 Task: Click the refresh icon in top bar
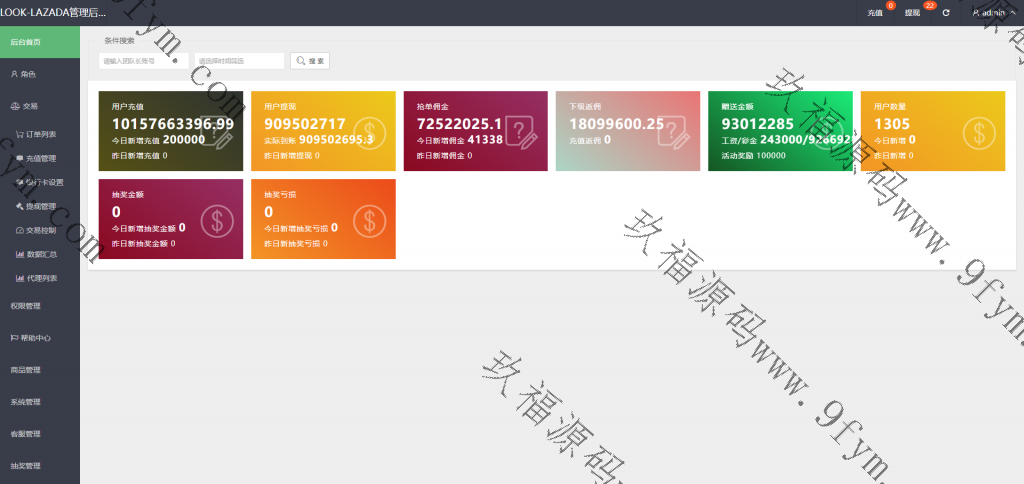(946, 13)
